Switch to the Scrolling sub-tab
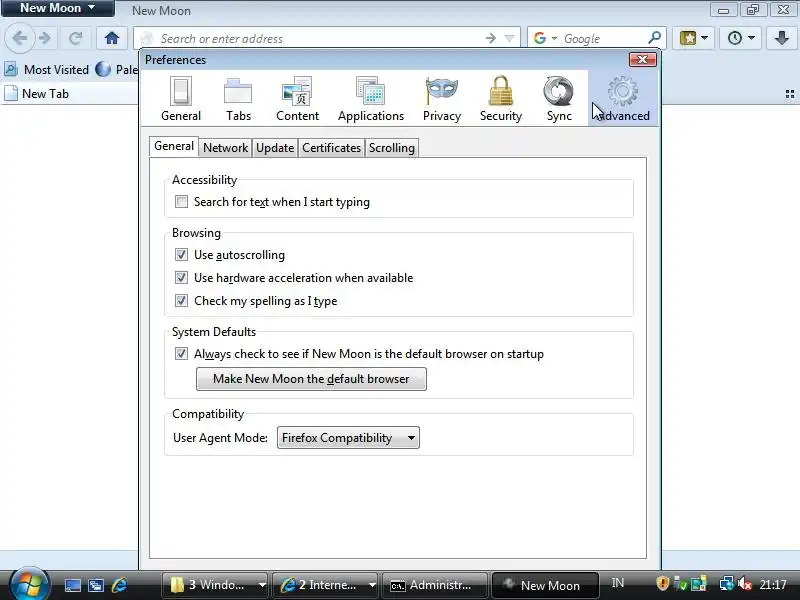The width and height of the screenshot is (800, 600). (x=392, y=148)
